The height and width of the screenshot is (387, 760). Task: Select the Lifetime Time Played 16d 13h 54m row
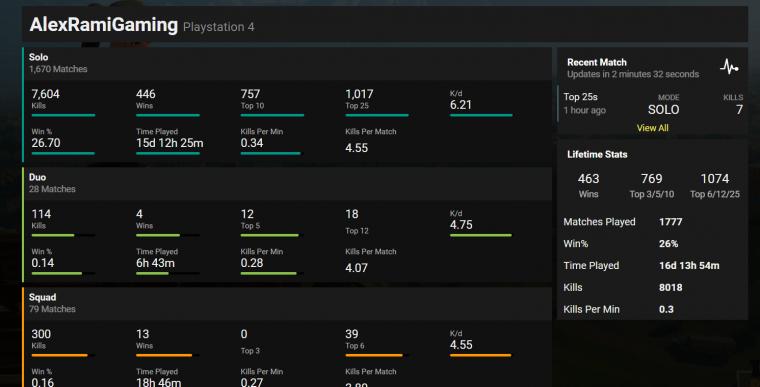tap(652, 266)
